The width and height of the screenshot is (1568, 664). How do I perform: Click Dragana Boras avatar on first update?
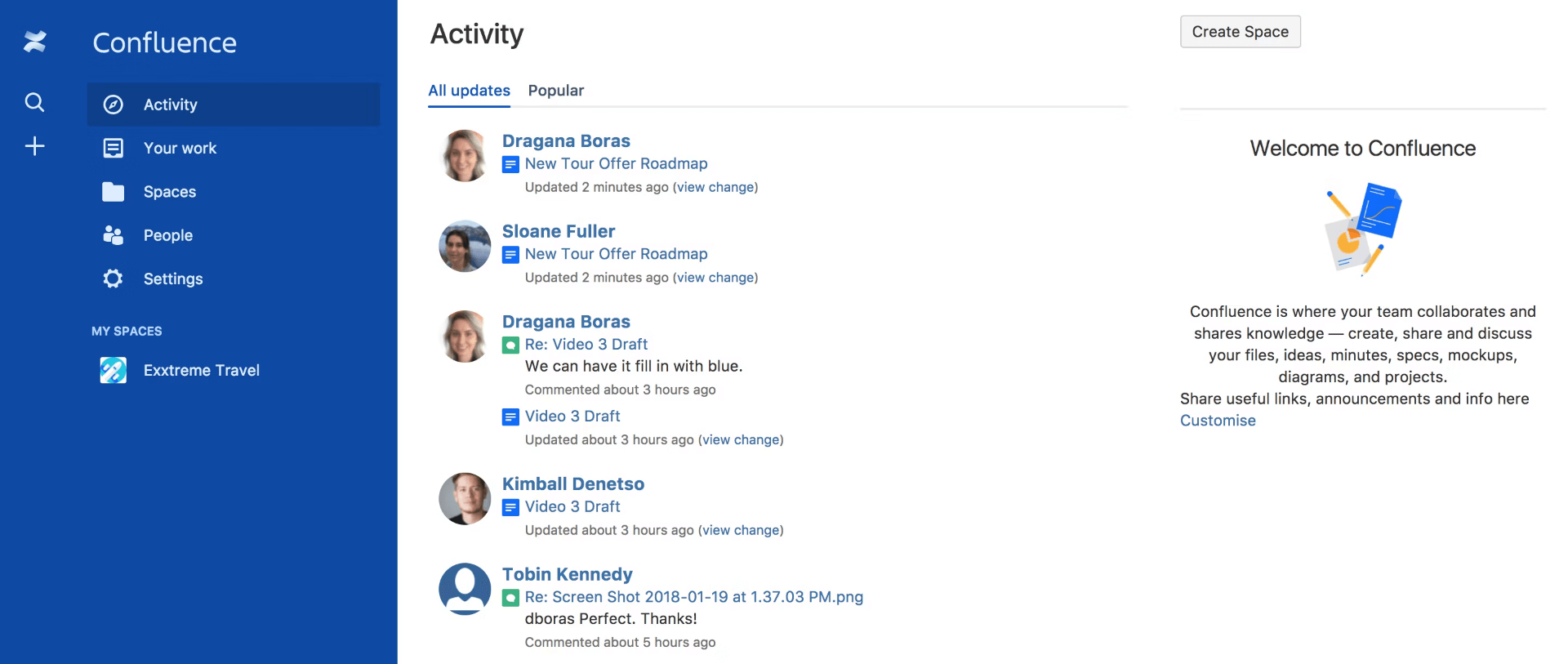point(465,155)
